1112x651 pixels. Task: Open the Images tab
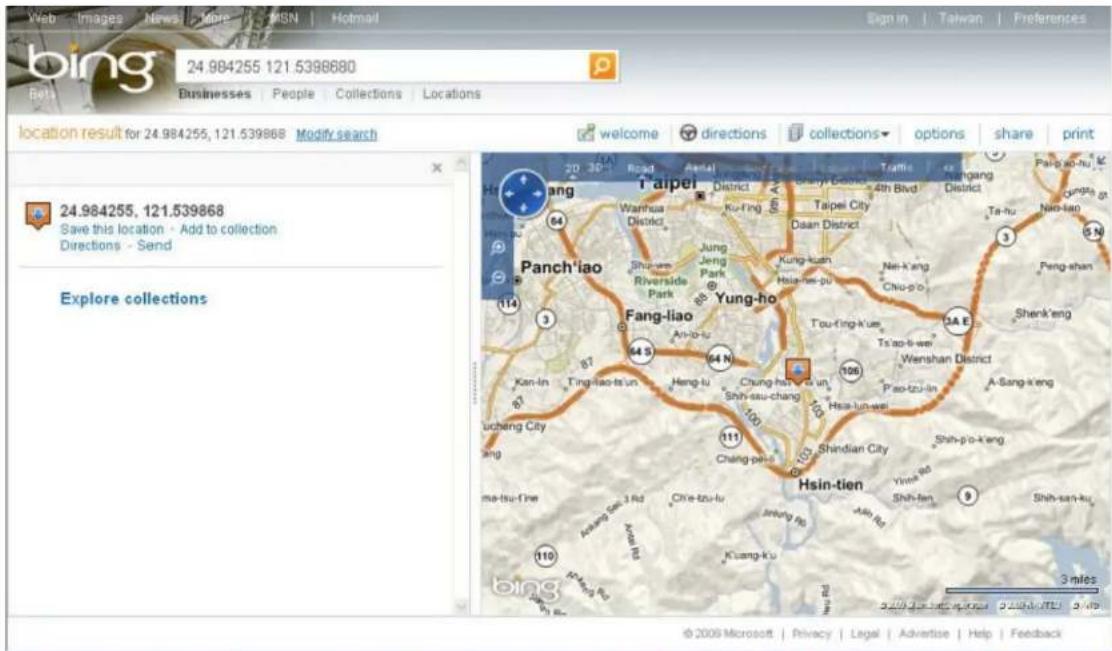[100, 18]
